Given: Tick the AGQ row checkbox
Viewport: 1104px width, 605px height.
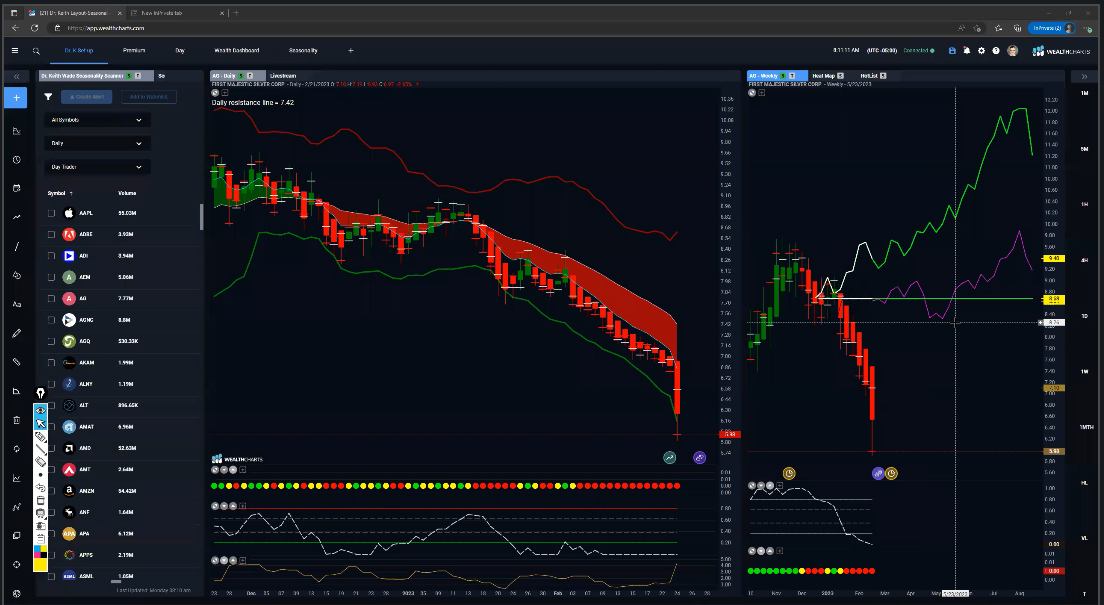Looking at the screenshot, I should tap(51, 341).
